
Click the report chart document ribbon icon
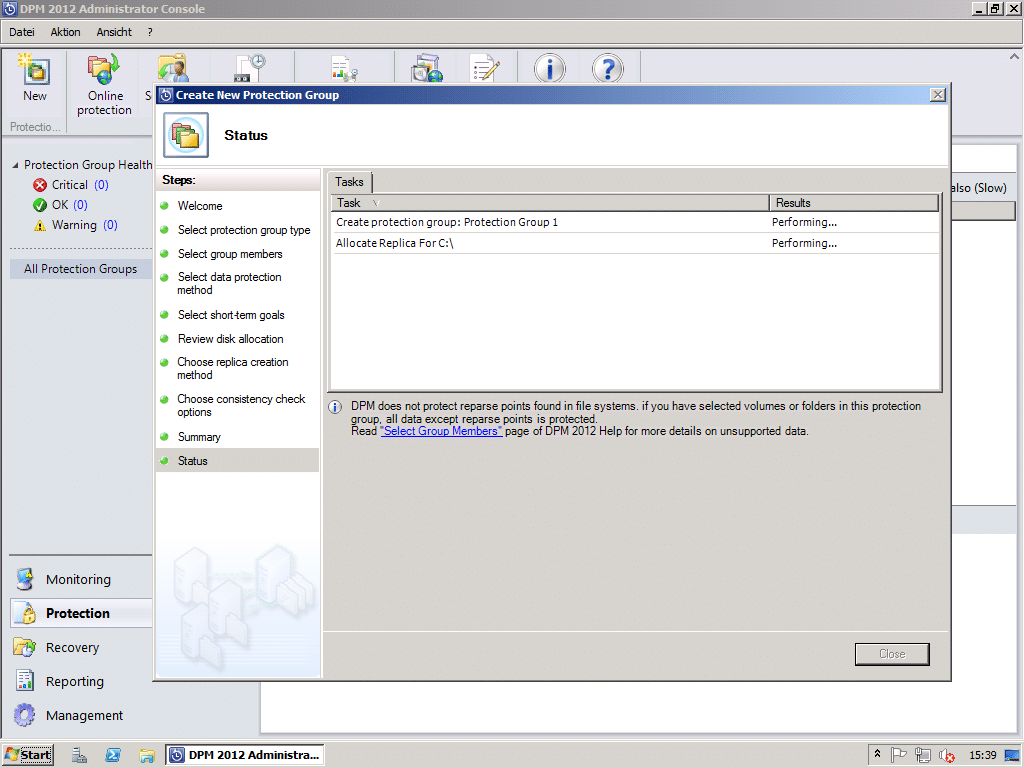click(344, 69)
